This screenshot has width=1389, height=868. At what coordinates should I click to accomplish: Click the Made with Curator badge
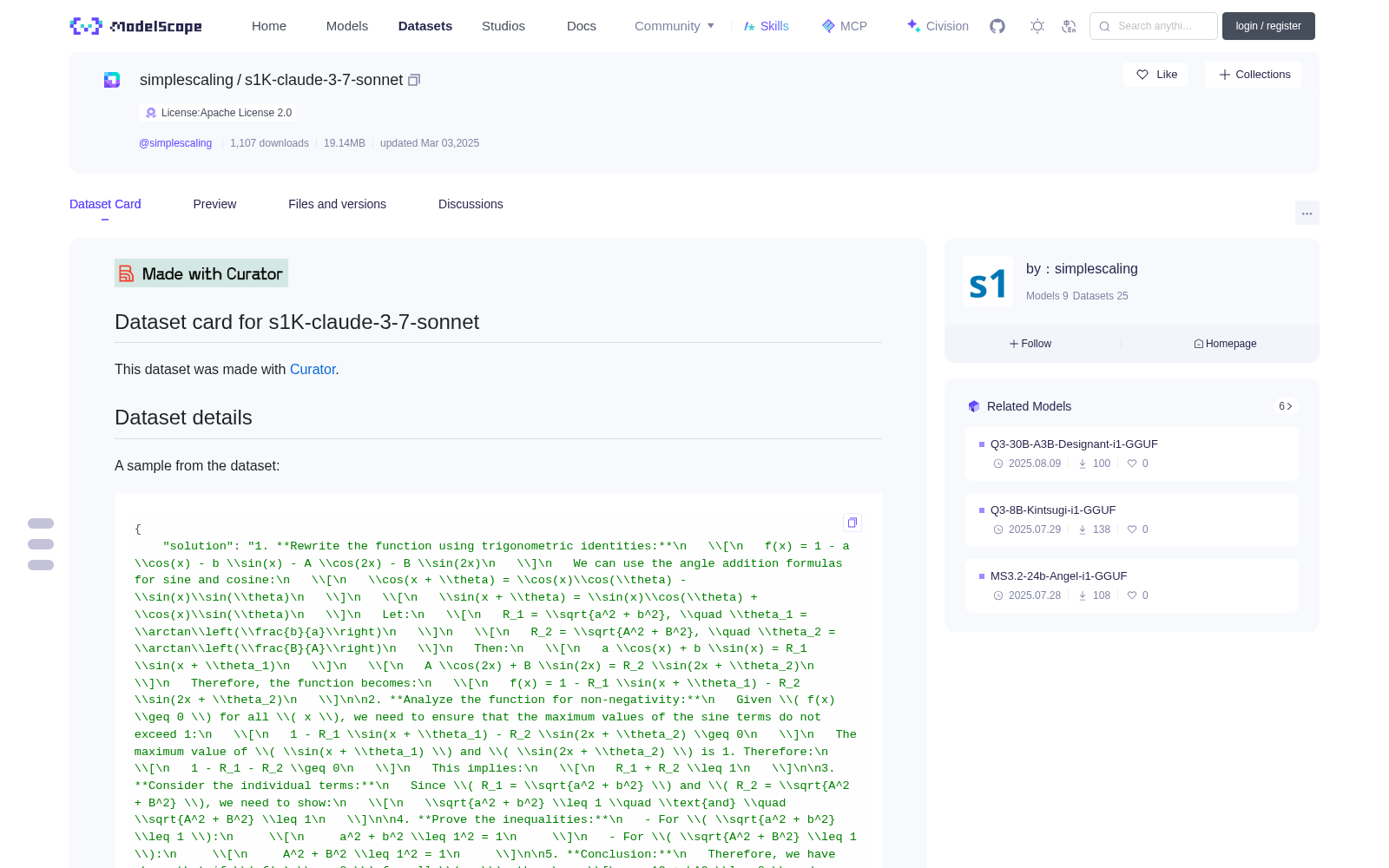[x=201, y=273]
